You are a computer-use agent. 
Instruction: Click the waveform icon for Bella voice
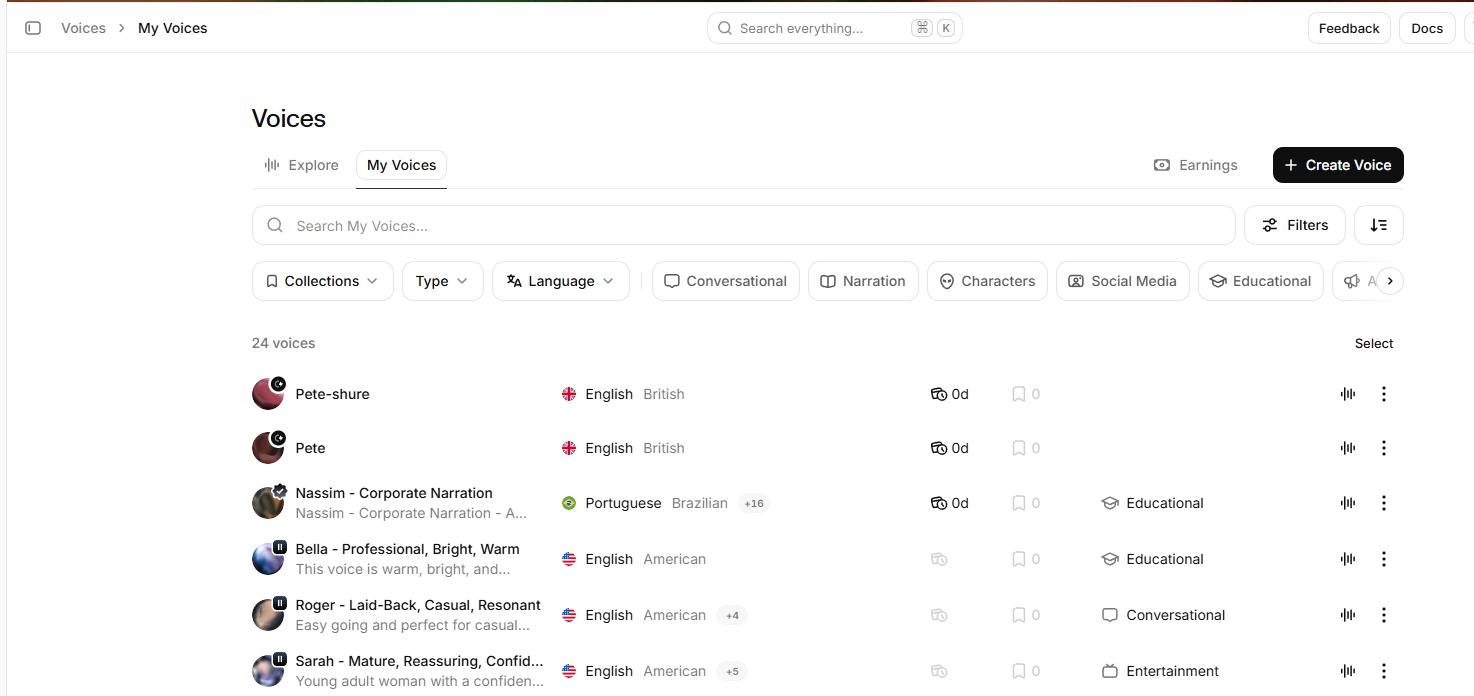pyautogui.click(x=1348, y=559)
